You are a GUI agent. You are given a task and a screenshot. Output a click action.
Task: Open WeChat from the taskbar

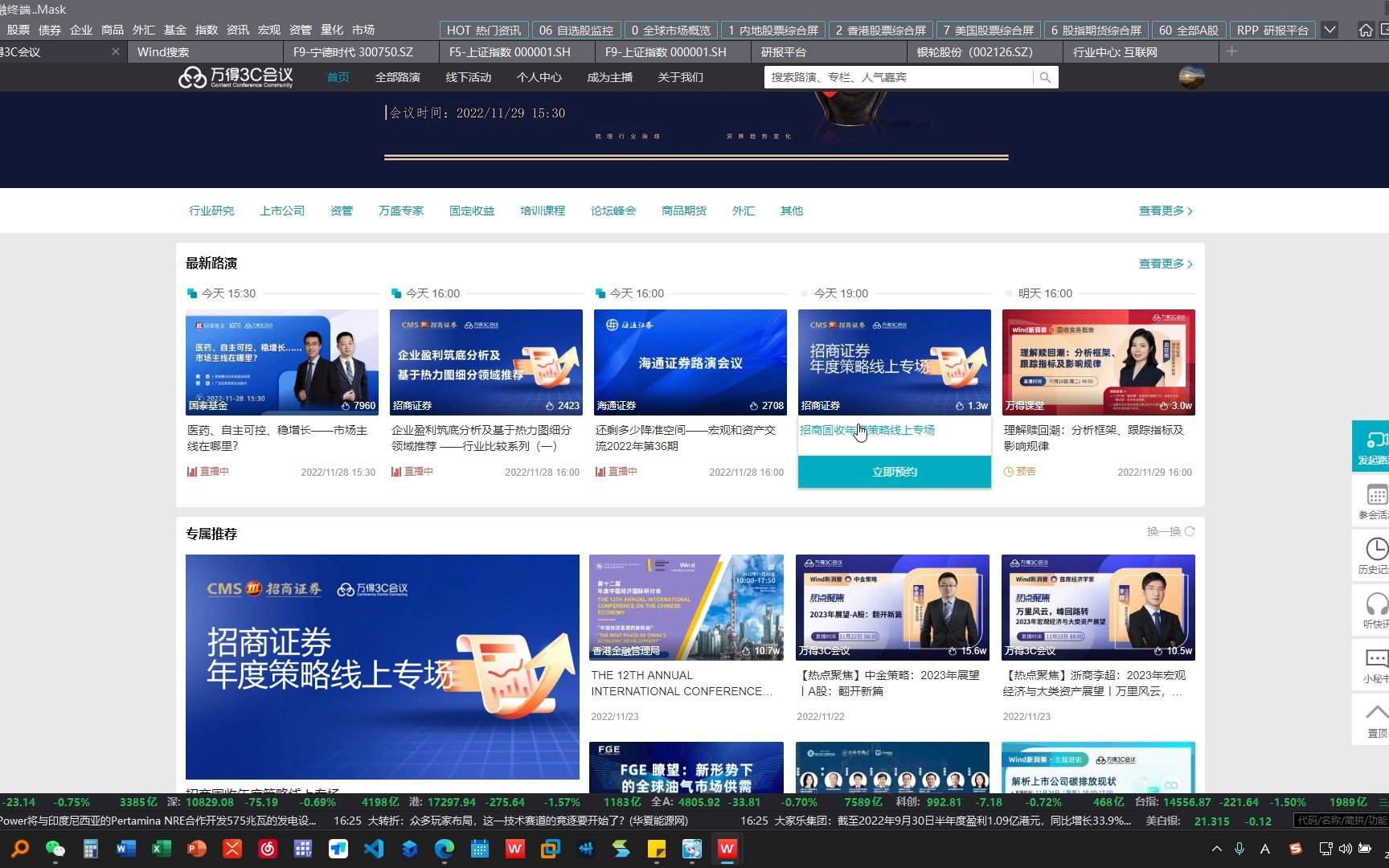click(x=55, y=849)
